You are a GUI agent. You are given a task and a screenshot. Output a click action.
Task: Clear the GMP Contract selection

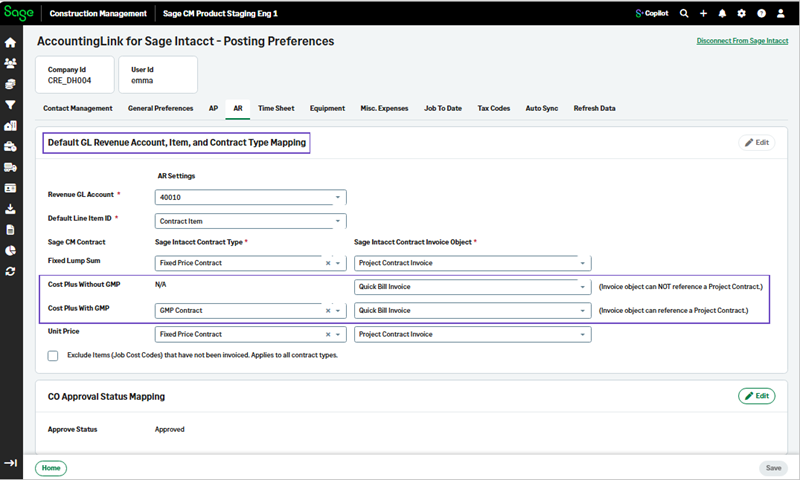[x=328, y=311]
